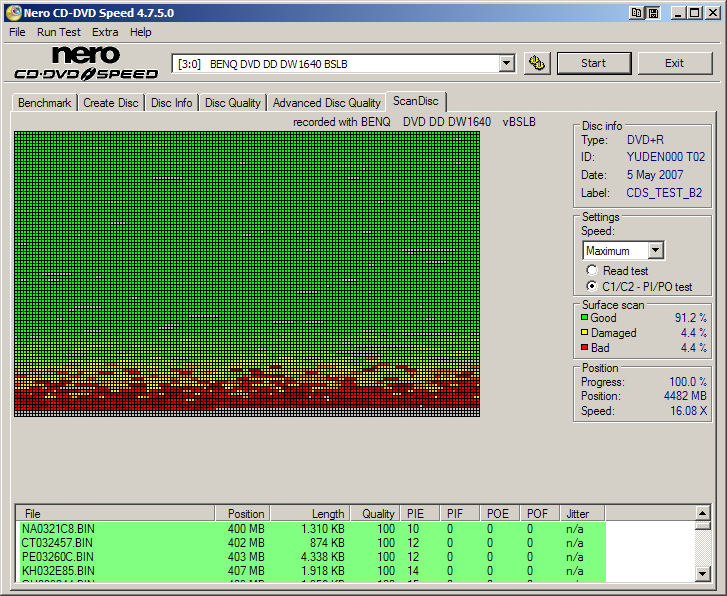Viewport: 727px width, 596px height.
Task: Click the Nero CD-DVD Speed logo
Action: (x=86, y=63)
